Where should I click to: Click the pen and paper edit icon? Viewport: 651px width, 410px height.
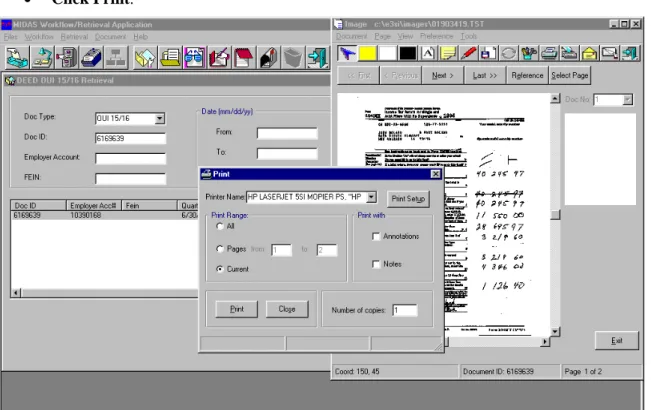pos(219,57)
